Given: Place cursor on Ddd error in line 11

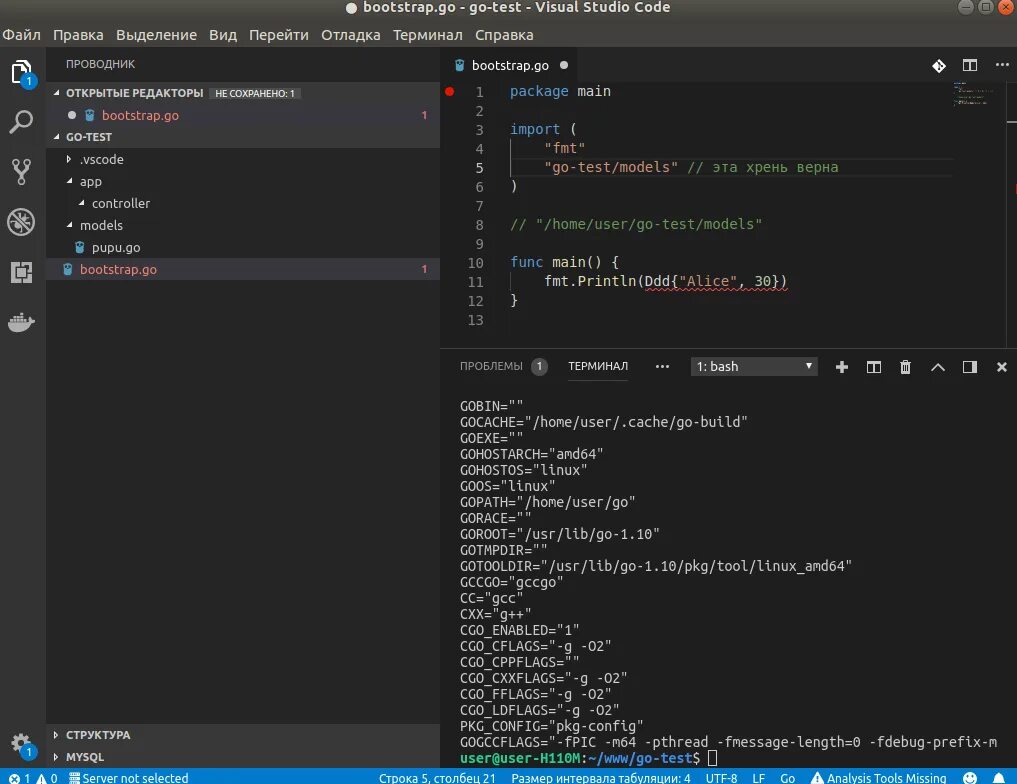Looking at the screenshot, I should (657, 281).
